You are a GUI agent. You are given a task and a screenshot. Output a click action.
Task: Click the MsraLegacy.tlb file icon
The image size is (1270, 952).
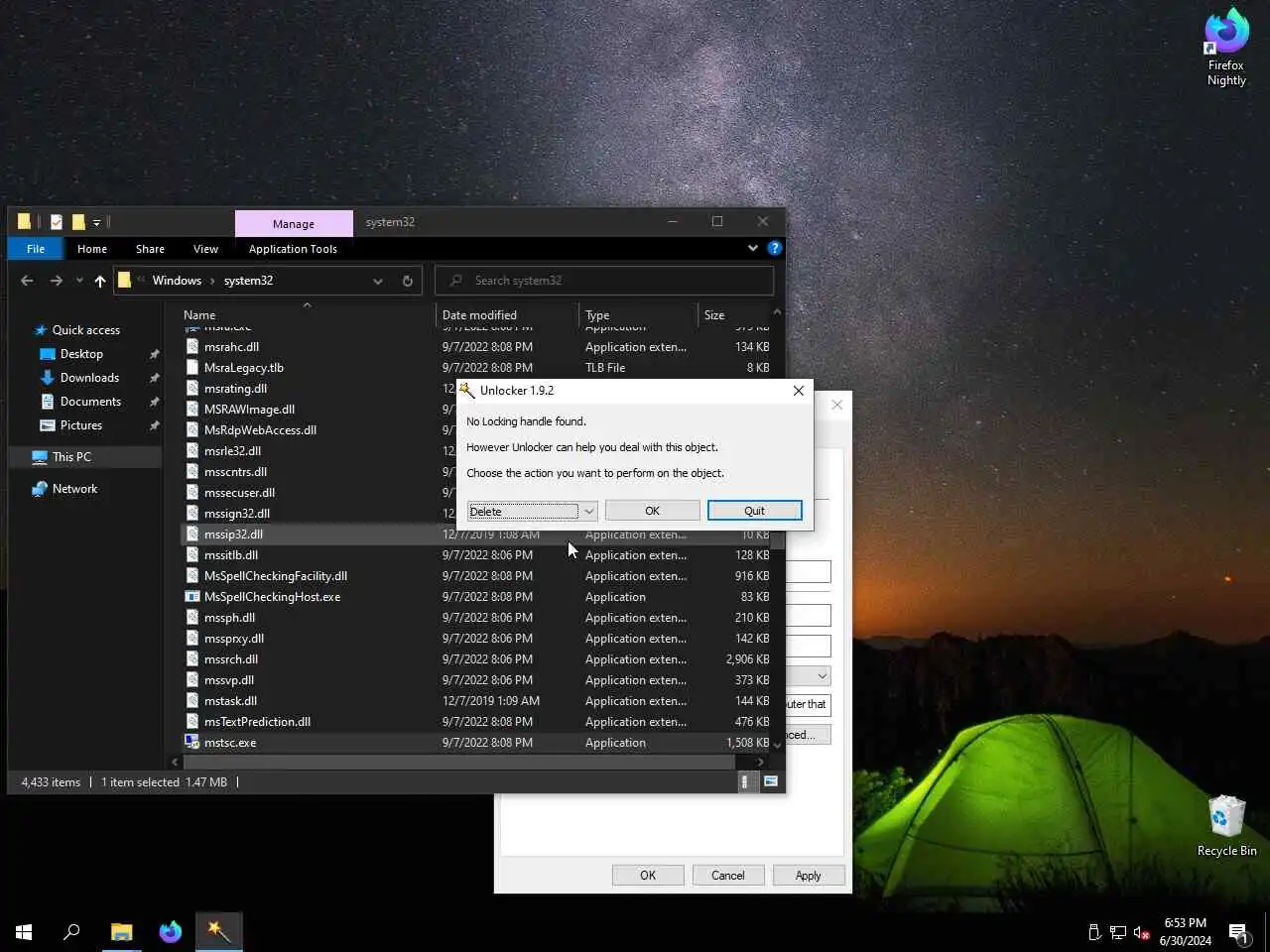[192, 367]
